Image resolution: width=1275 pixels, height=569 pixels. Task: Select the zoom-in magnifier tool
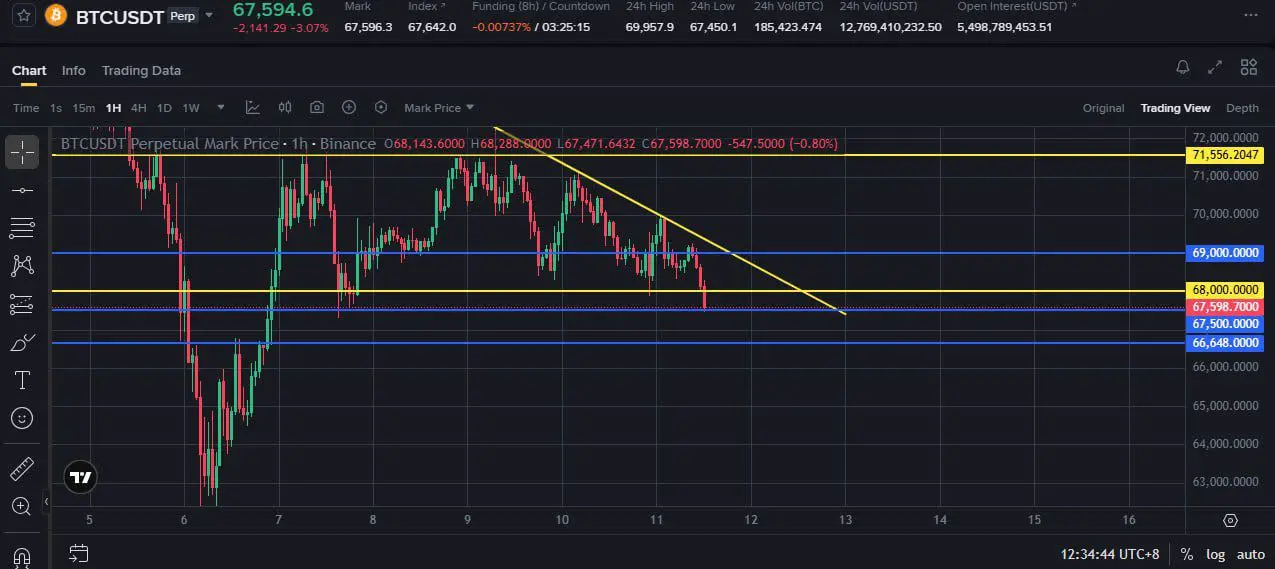[22, 507]
